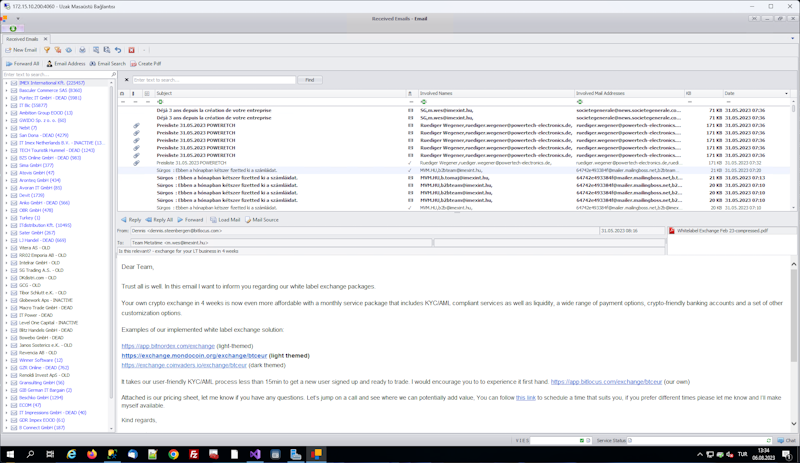Click the red delete X icon

coord(131,50)
